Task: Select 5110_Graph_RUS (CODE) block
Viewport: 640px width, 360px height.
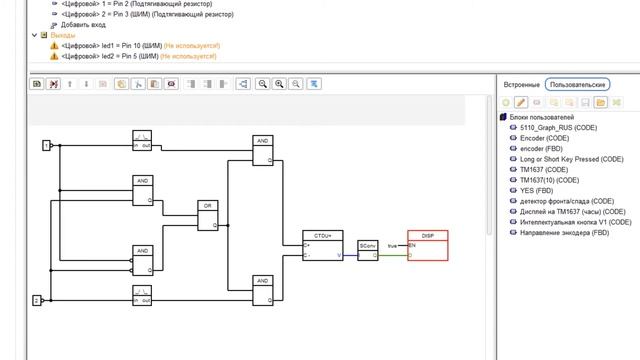Action: [x=558, y=128]
